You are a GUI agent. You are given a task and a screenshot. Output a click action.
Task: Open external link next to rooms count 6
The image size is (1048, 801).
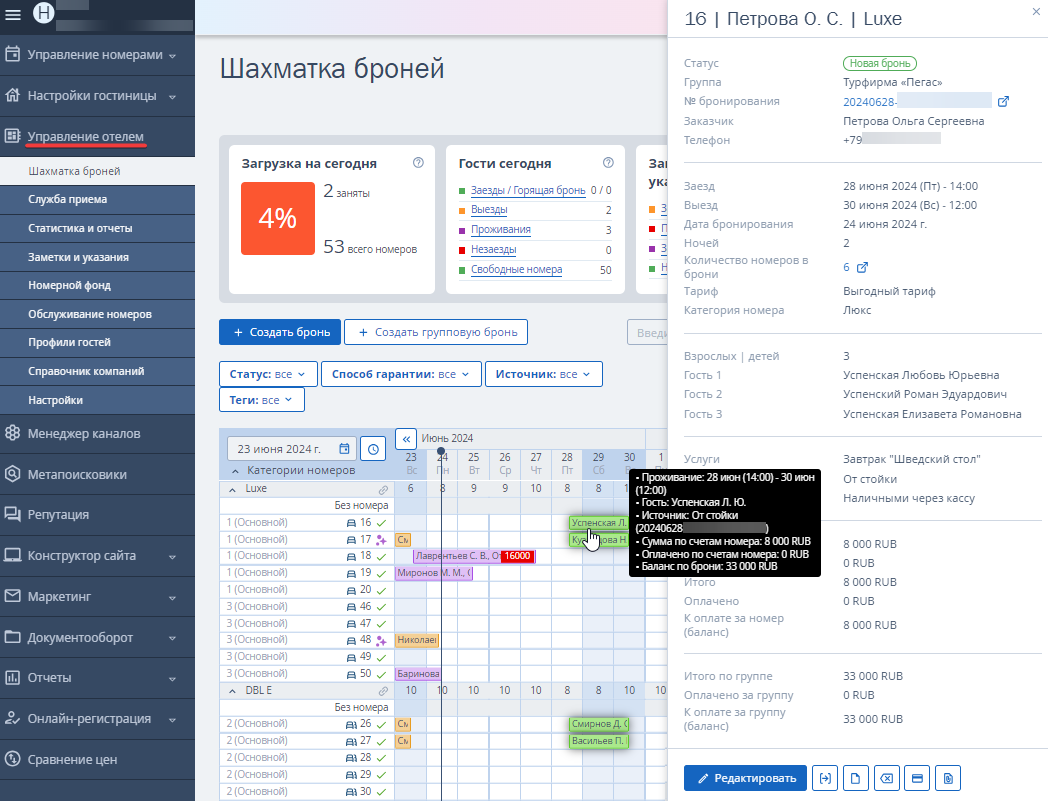point(862,267)
